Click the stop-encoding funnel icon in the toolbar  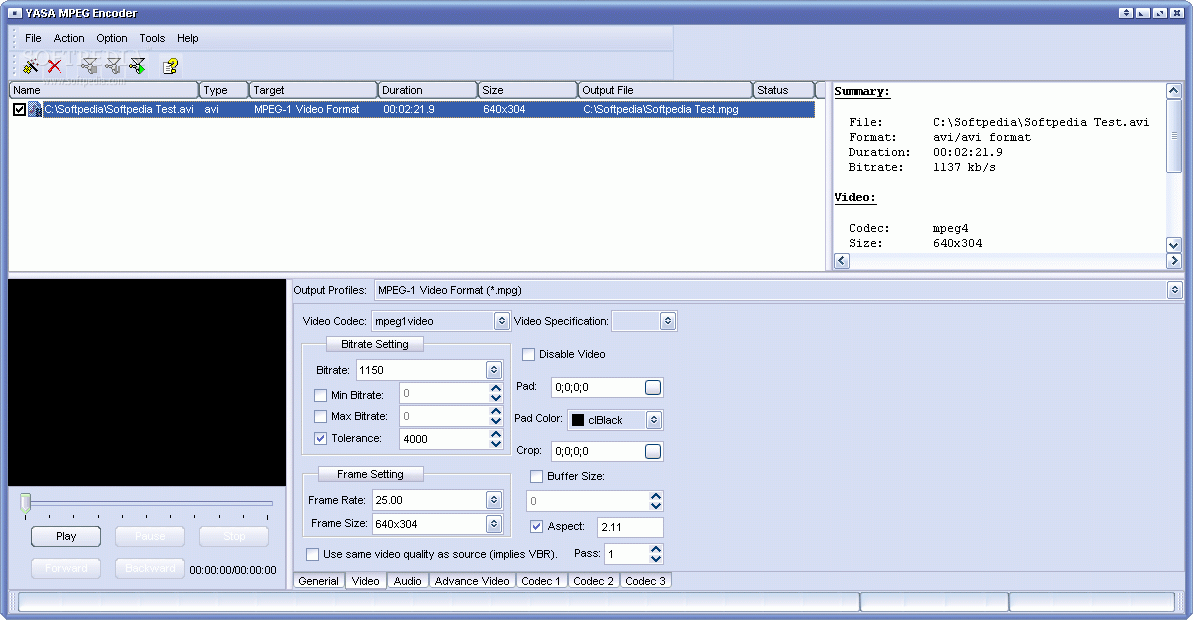click(x=89, y=66)
